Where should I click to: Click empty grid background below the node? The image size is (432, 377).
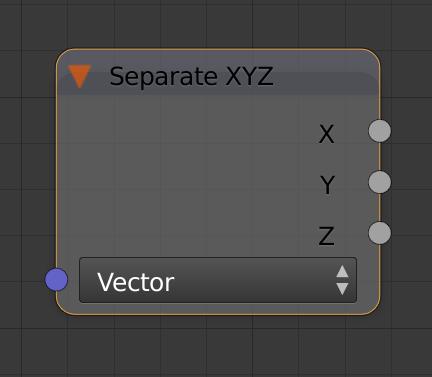coord(216,347)
